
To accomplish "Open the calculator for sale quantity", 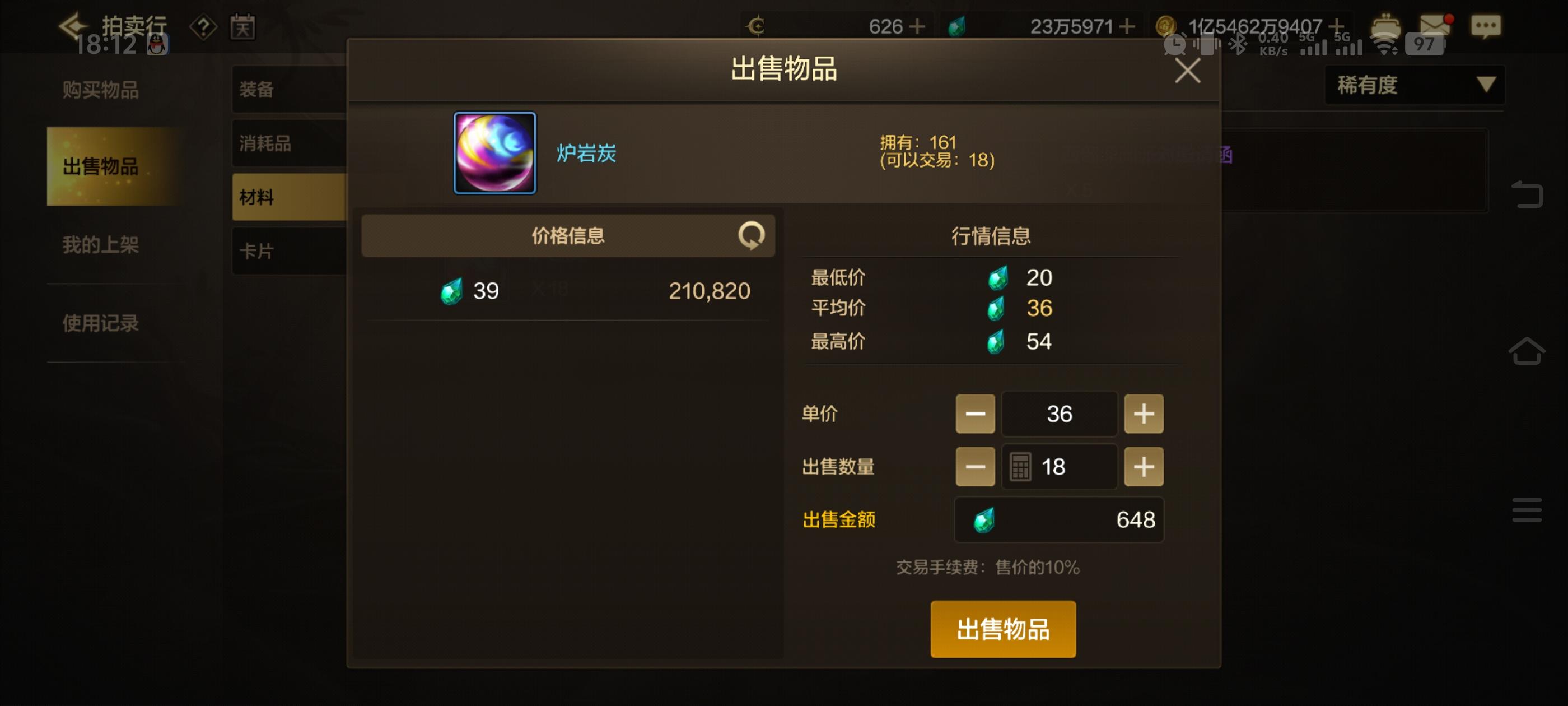I will point(1020,467).
